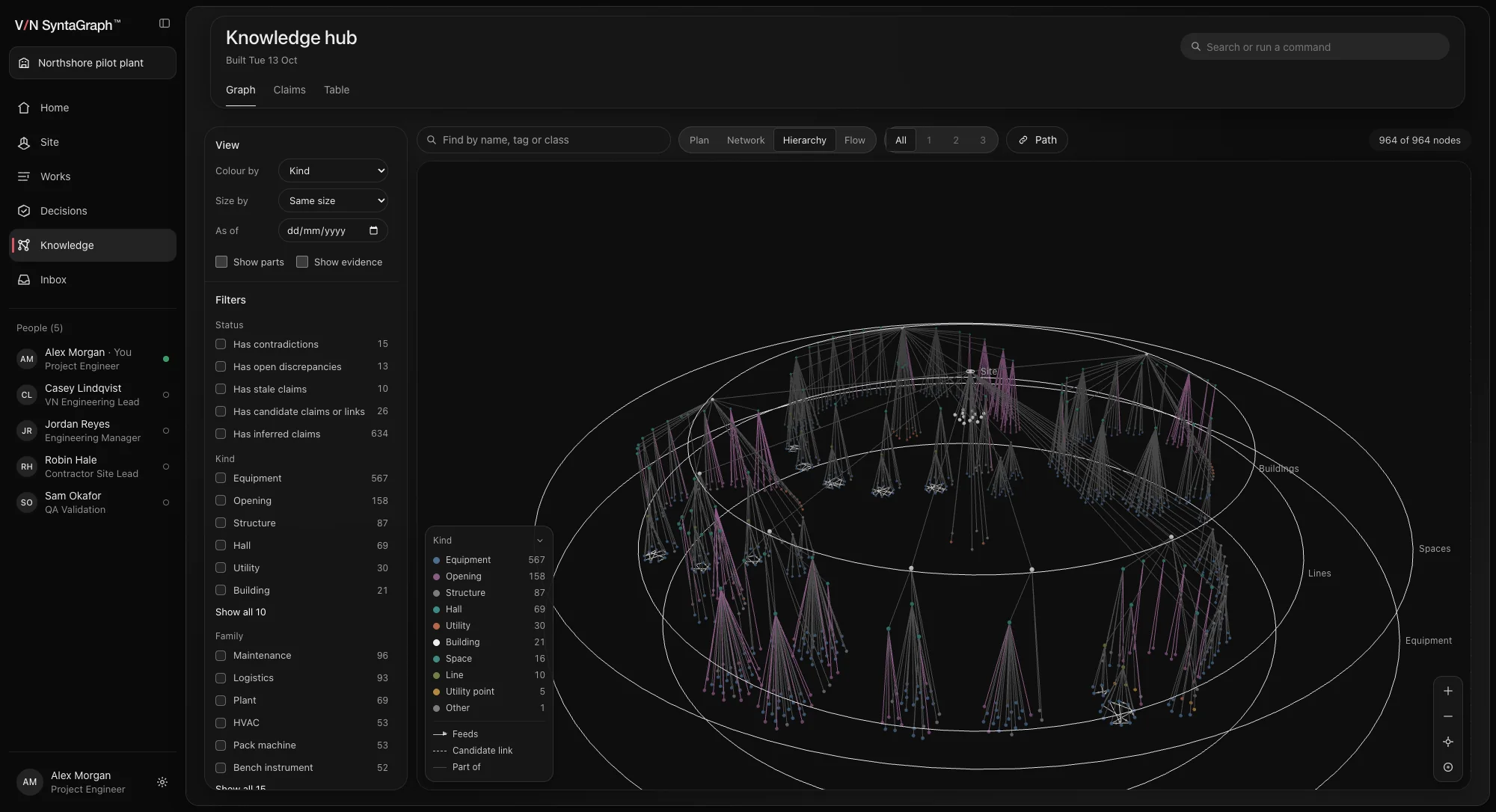Focus Find by name, tag or class field
The width and height of the screenshot is (1496, 812).
coord(544,140)
